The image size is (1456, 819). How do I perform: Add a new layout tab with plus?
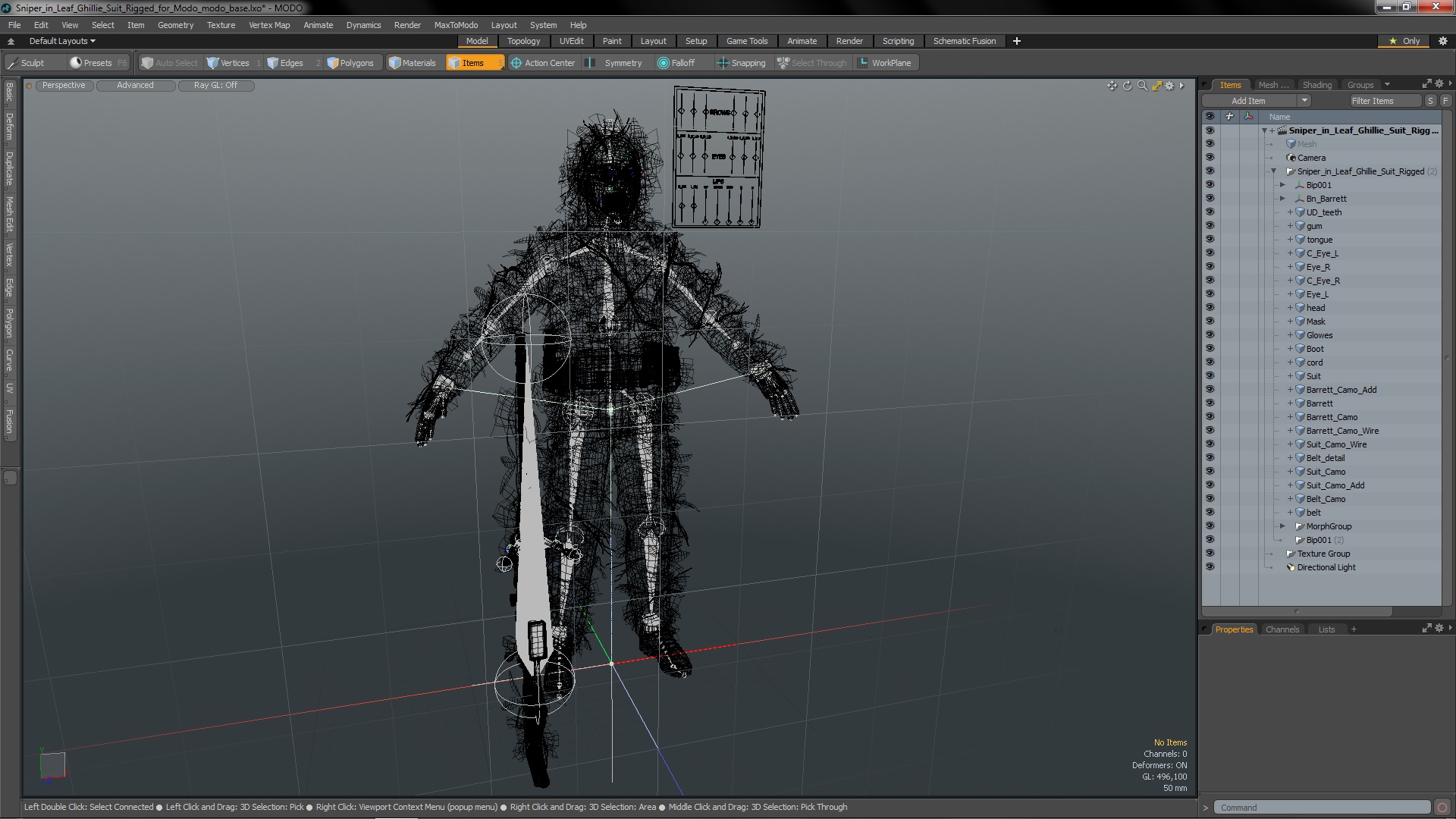pos(1016,41)
